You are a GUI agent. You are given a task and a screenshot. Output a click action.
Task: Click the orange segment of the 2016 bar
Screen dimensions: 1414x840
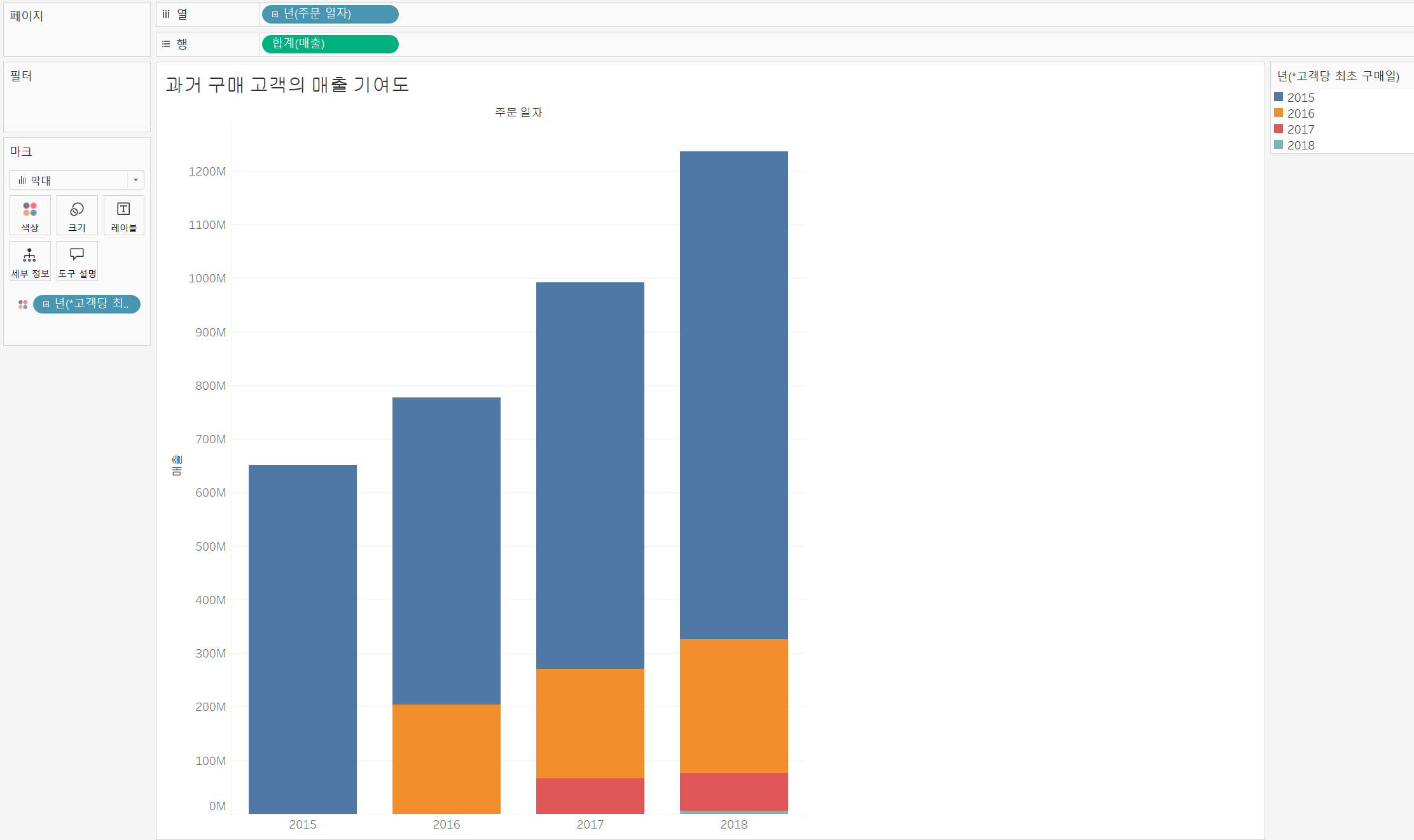pyautogui.click(x=446, y=758)
